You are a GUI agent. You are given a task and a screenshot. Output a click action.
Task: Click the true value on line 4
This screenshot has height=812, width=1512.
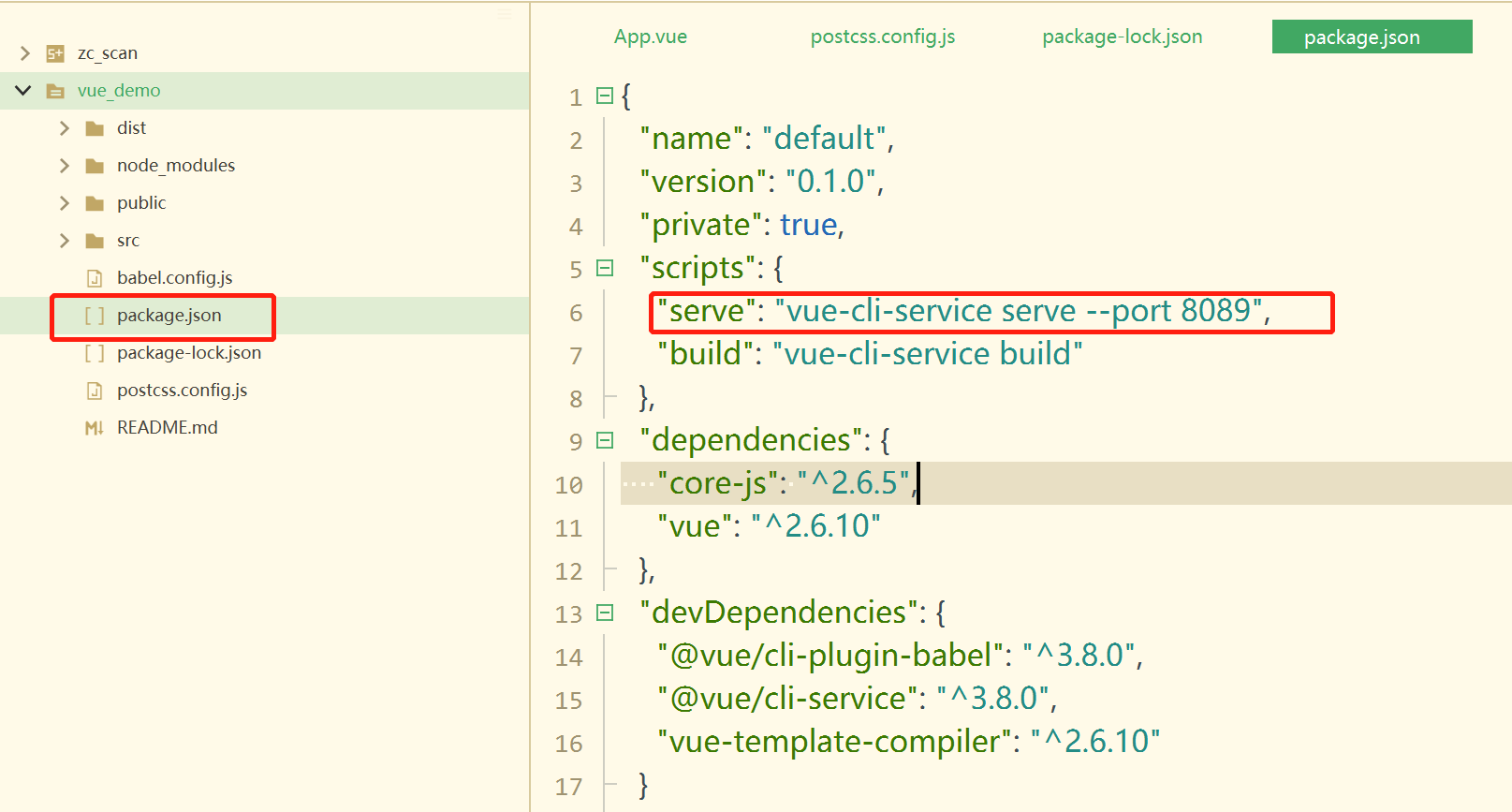coord(809,225)
